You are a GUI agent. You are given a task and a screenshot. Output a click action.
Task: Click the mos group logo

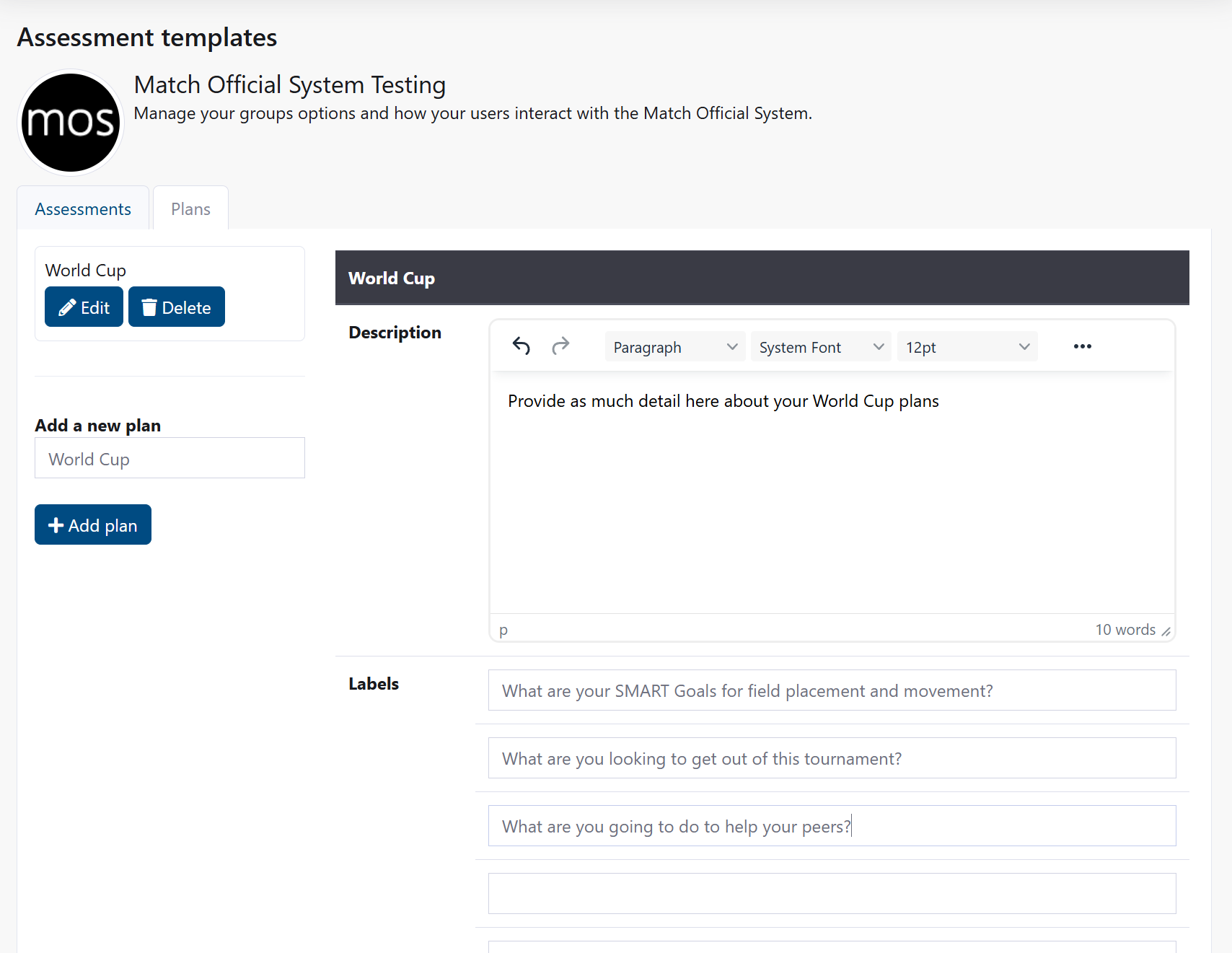pos(70,121)
